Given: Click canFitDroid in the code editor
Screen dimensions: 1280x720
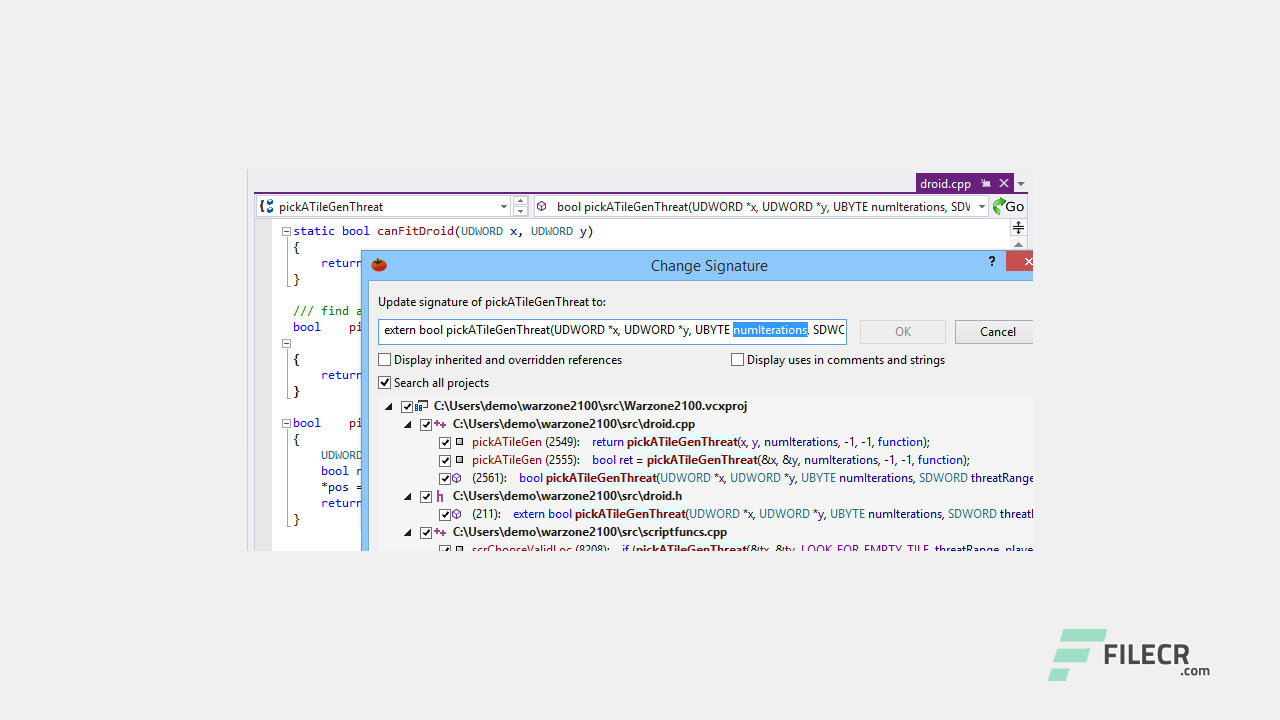Looking at the screenshot, I should pos(415,231).
